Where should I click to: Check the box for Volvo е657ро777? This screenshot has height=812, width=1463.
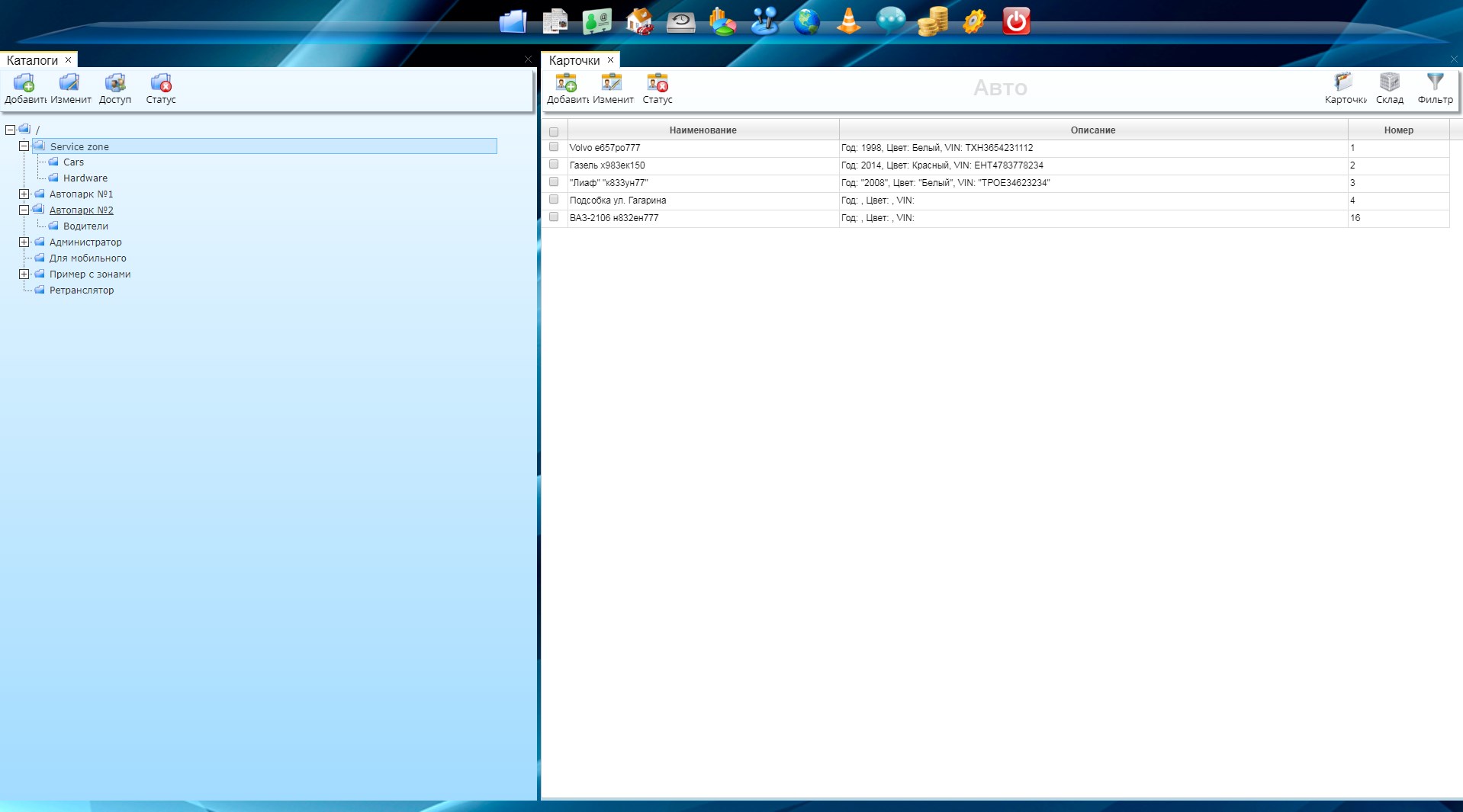(x=554, y=147)
